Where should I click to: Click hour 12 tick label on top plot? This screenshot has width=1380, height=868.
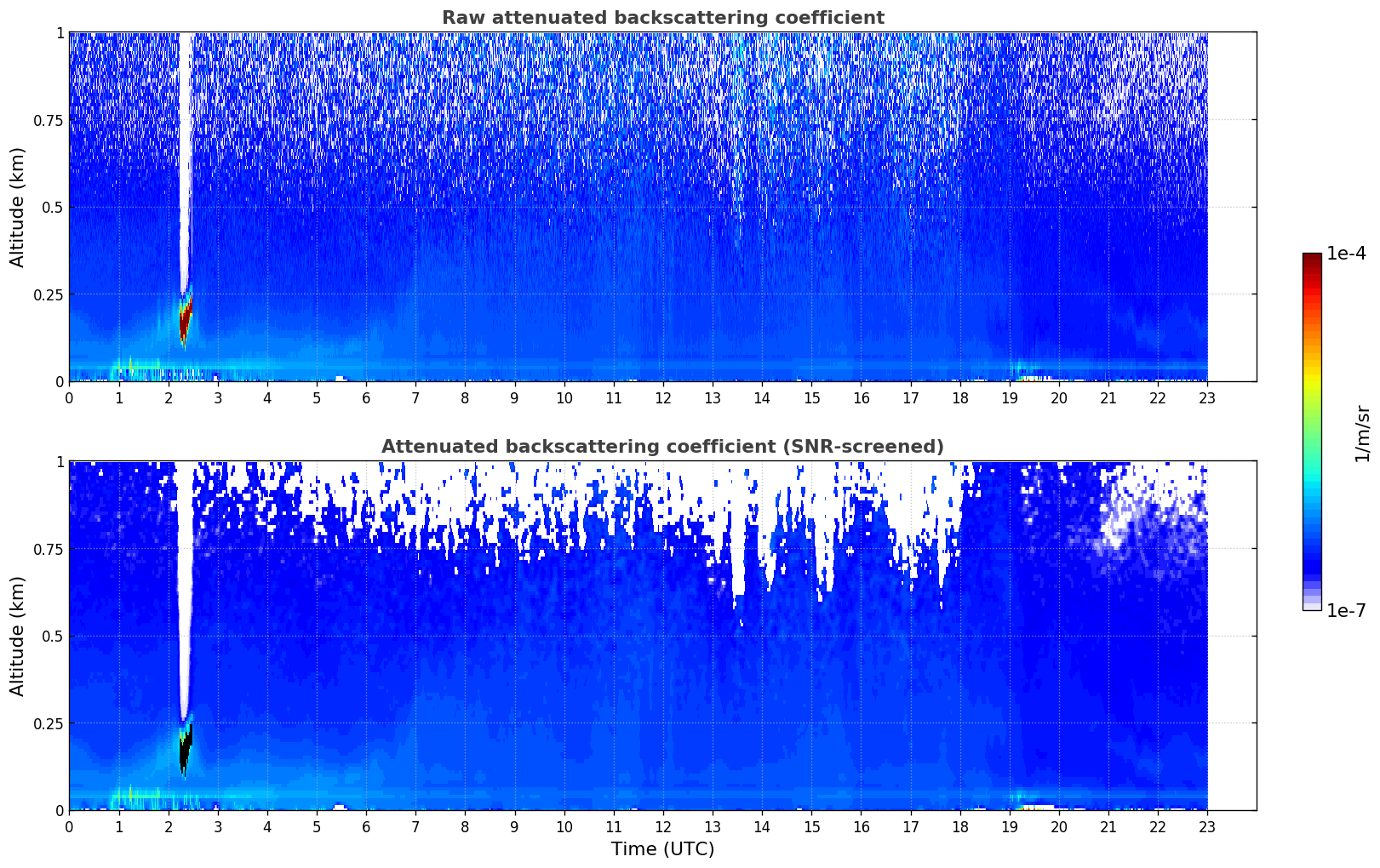tap(662, 397)
